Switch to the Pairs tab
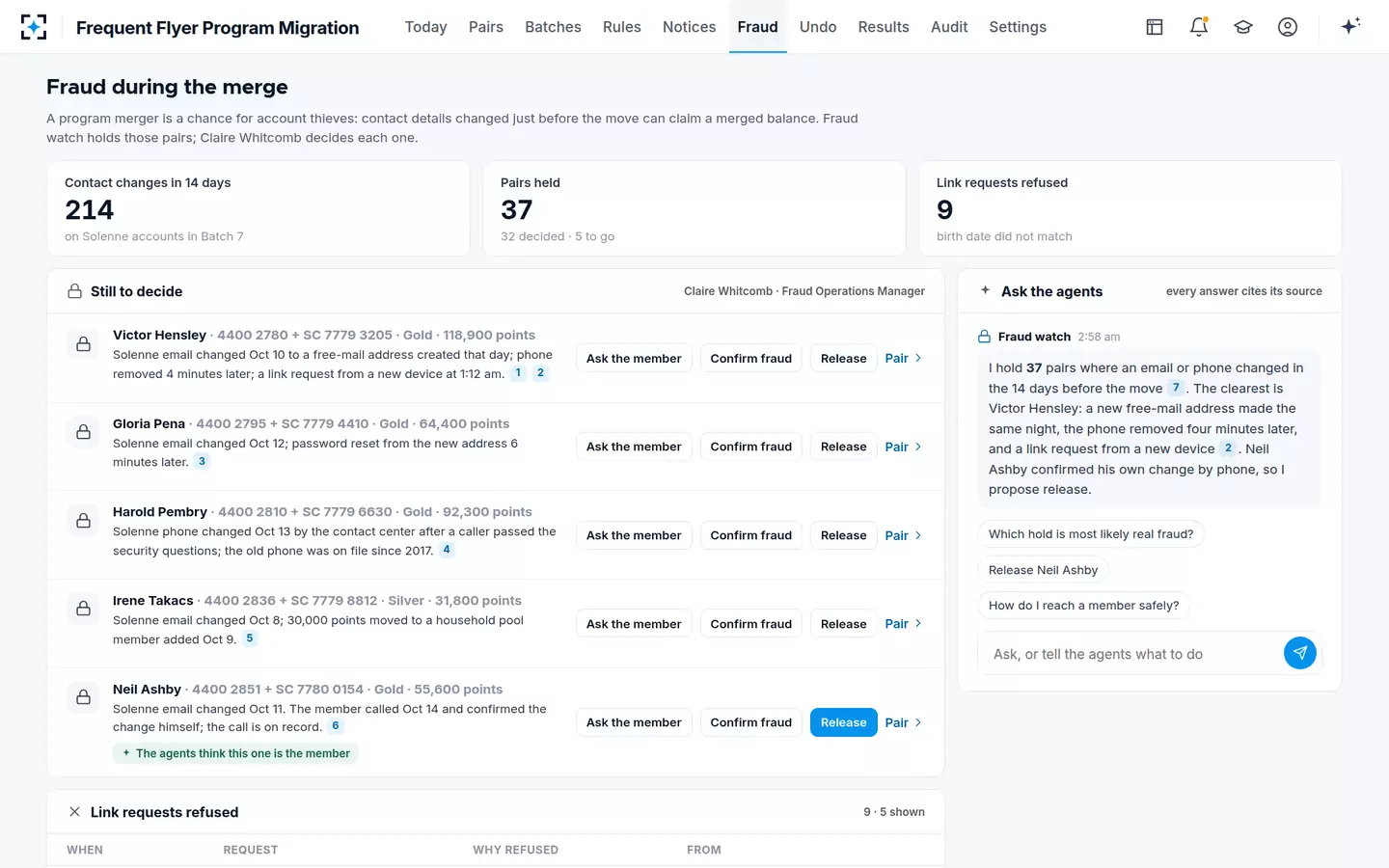The width and height of the screenshot is (1389, 868). point(486,27)
